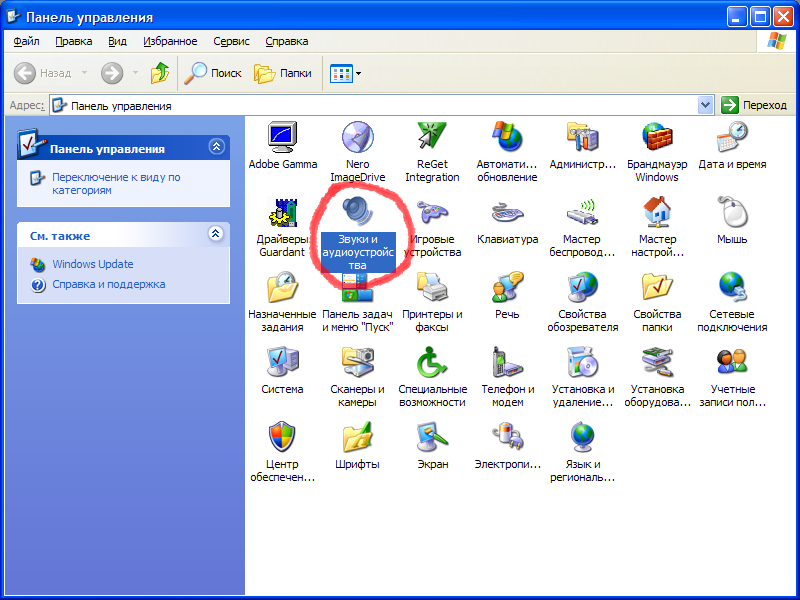
Task: Click the green Forward arrow button
Action: [x=112, y=73]
